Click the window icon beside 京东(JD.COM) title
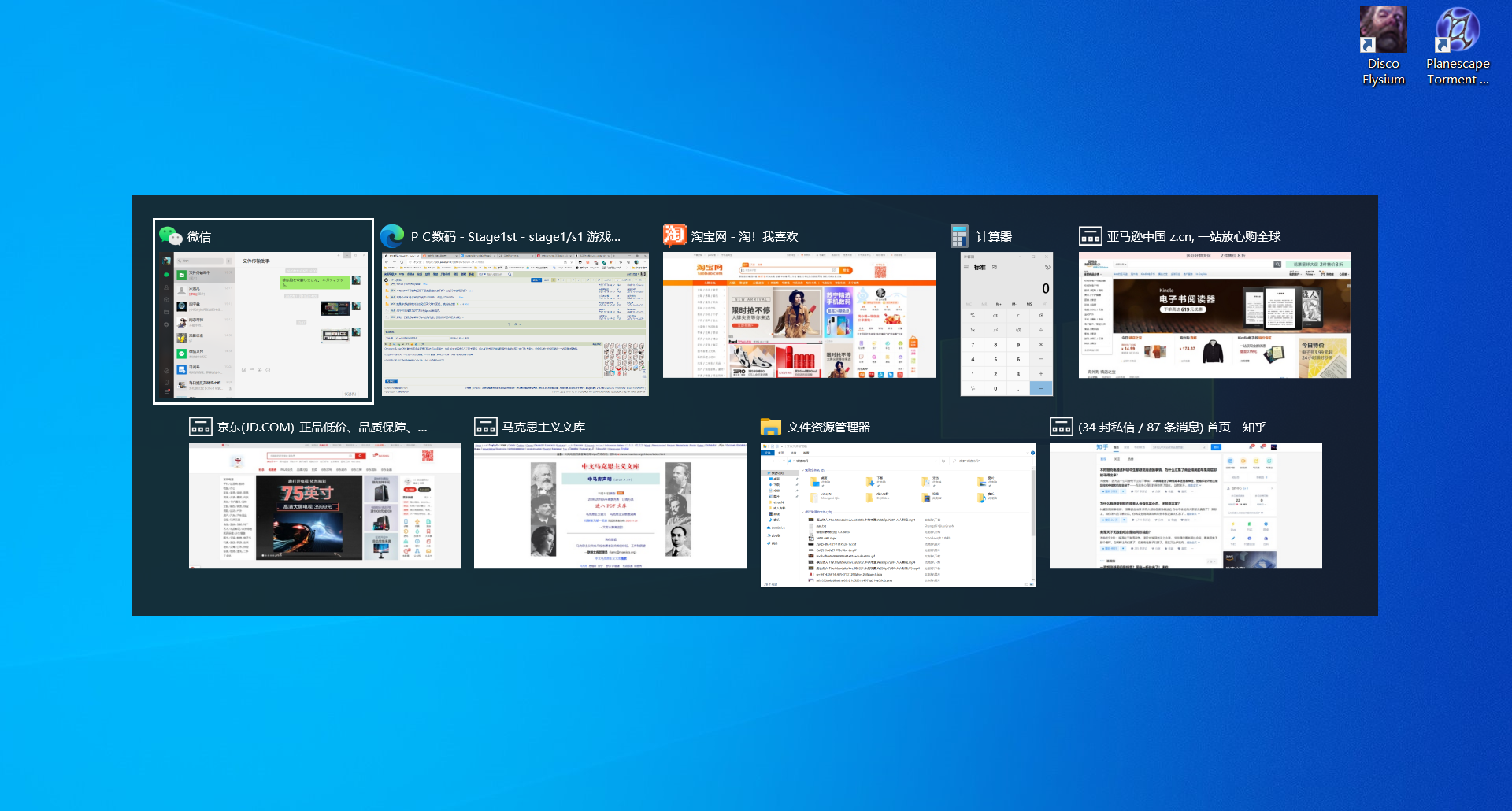The width and height of the screenshot is (1512, 811). (x=201, y=427)
